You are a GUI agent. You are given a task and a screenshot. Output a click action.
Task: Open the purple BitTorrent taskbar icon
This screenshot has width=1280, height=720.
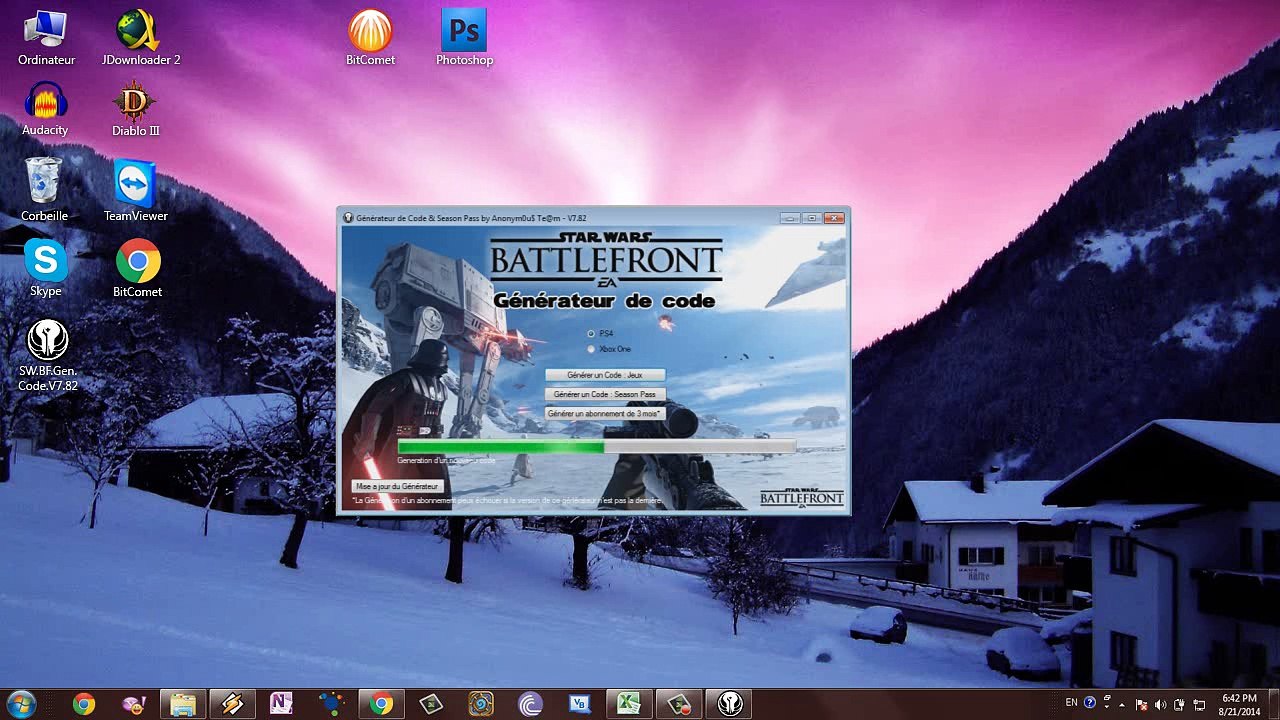pyautogui.click(x=530, y=704)
